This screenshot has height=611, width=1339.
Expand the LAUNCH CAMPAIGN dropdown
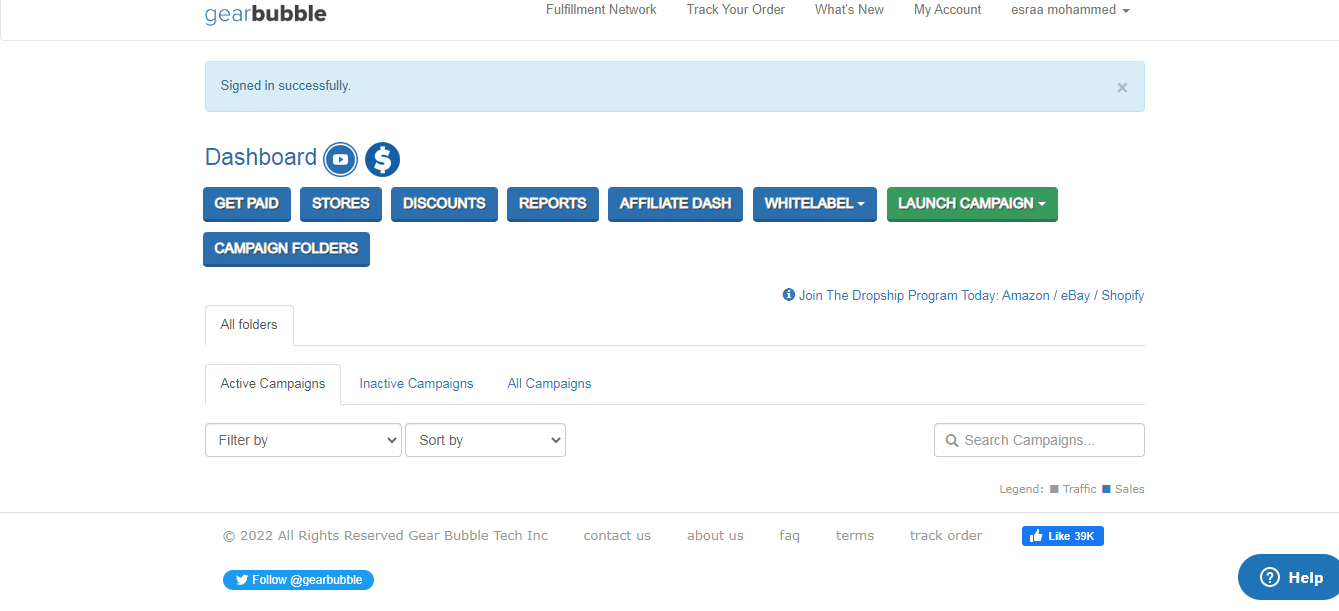click(972, 203)
